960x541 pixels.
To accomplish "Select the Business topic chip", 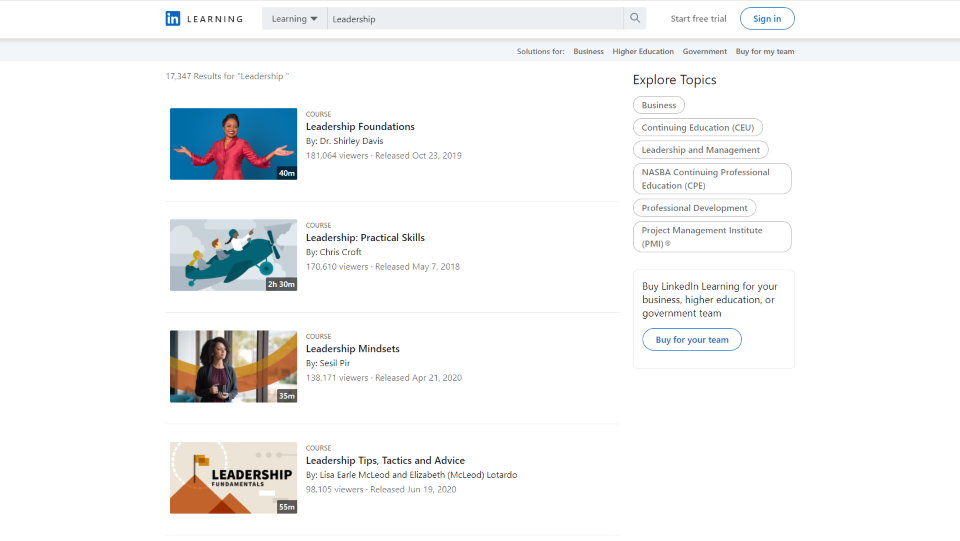I will [659, 105].
